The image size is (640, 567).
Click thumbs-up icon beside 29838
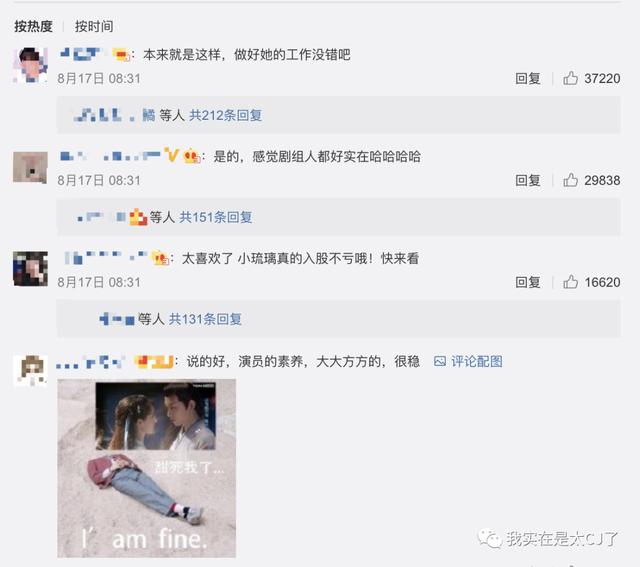pos(570,180)
